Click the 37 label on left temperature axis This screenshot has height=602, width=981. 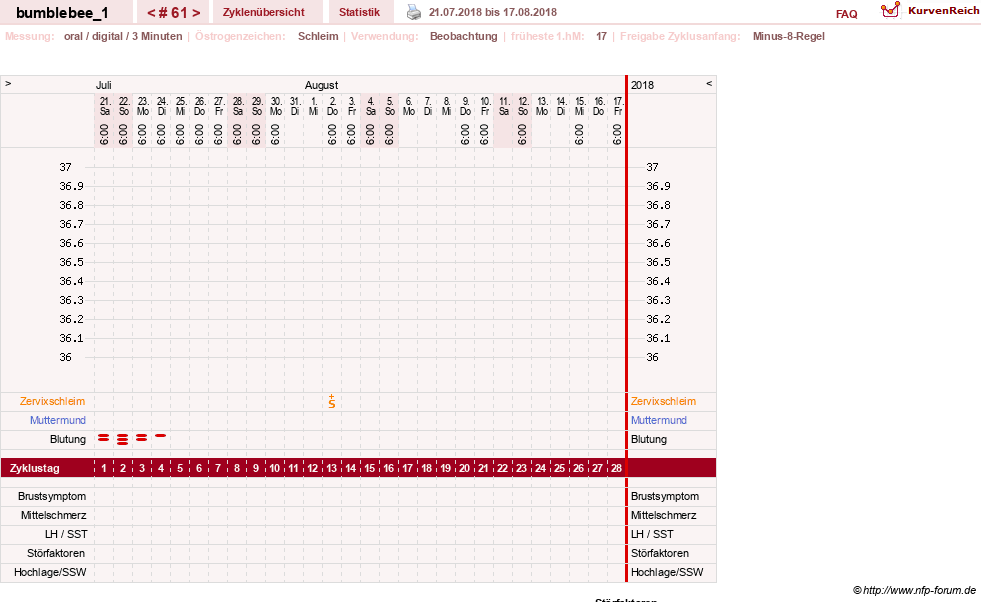[66, 167]
